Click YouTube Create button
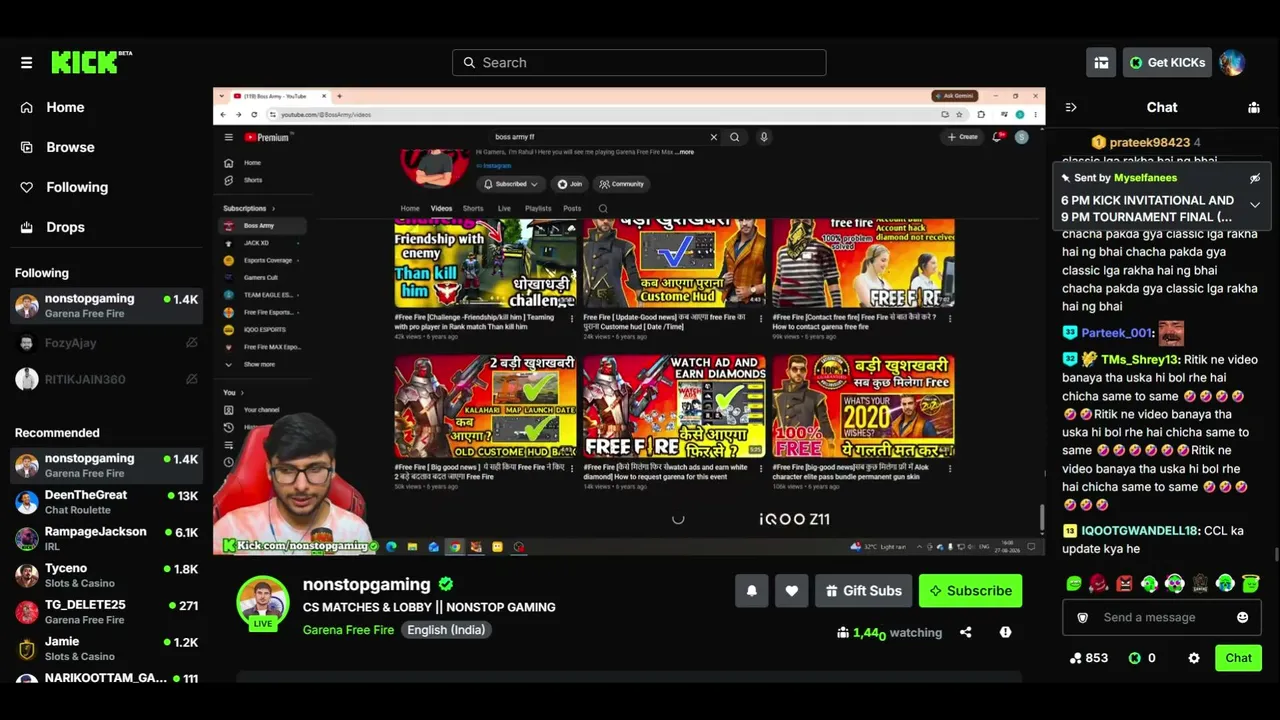Screen dimensions: 1280x720 click(x=964, y=137)
